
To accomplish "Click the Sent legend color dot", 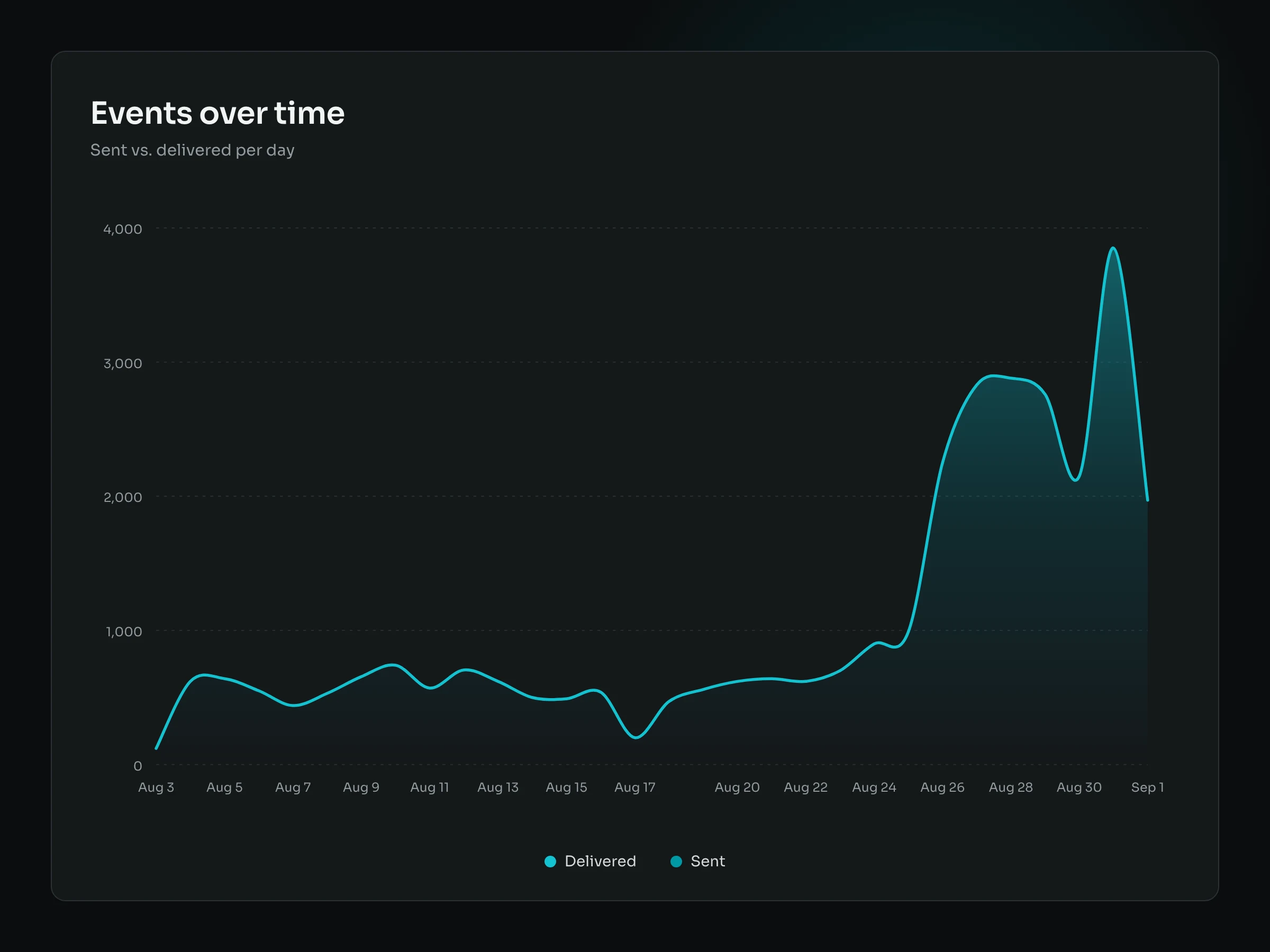I will click(676, 862).
